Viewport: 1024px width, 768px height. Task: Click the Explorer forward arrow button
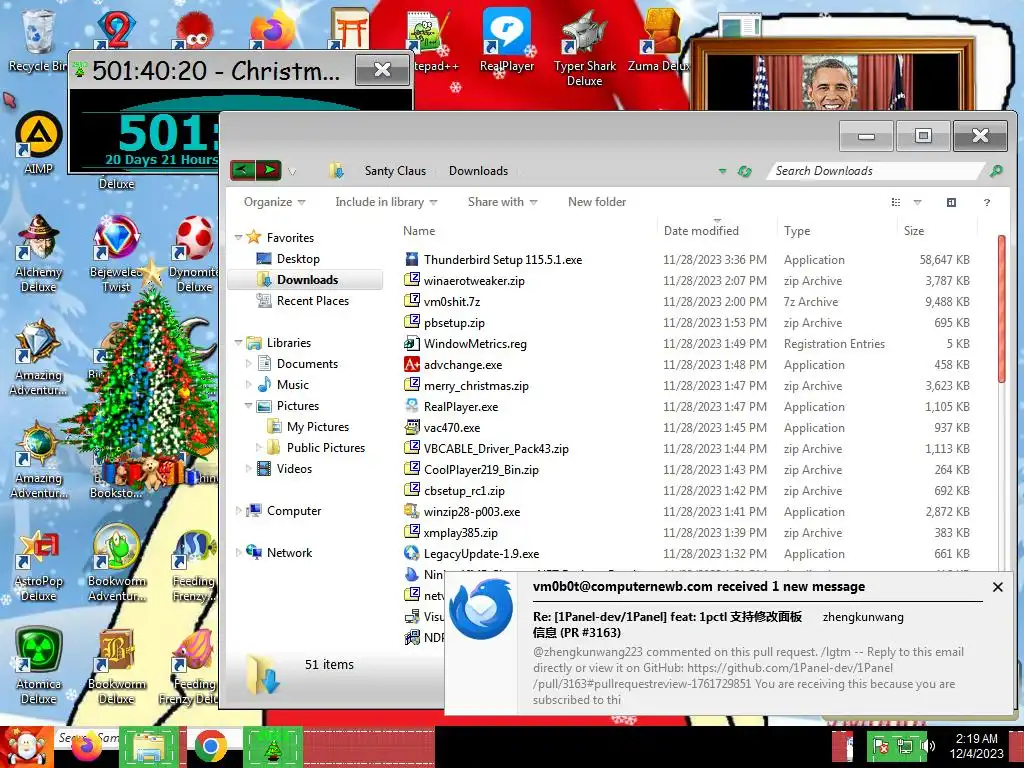point(269,170)
